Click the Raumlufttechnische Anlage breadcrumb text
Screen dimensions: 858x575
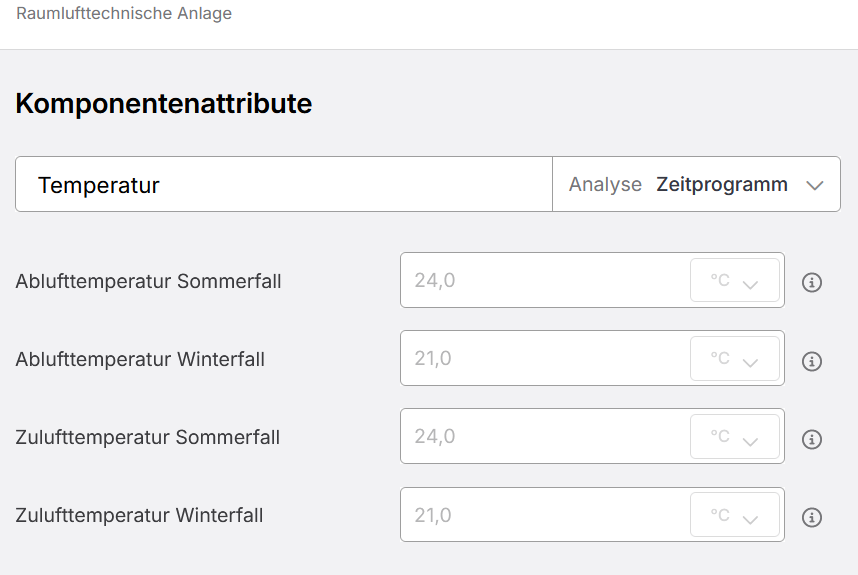coord(124,13)
